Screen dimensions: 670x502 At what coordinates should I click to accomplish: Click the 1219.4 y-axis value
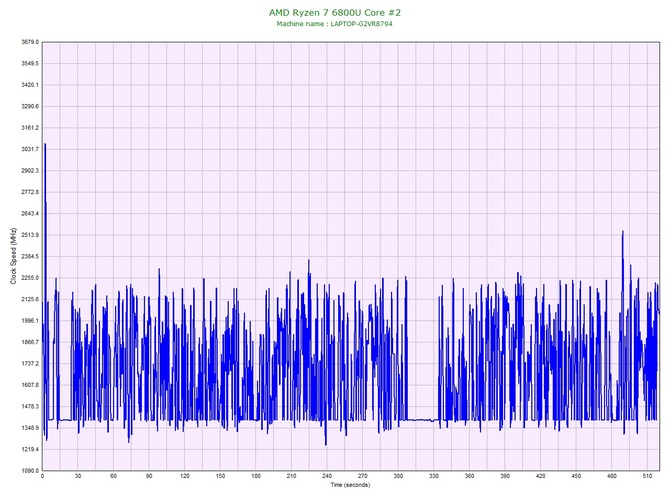pos(30,449)
